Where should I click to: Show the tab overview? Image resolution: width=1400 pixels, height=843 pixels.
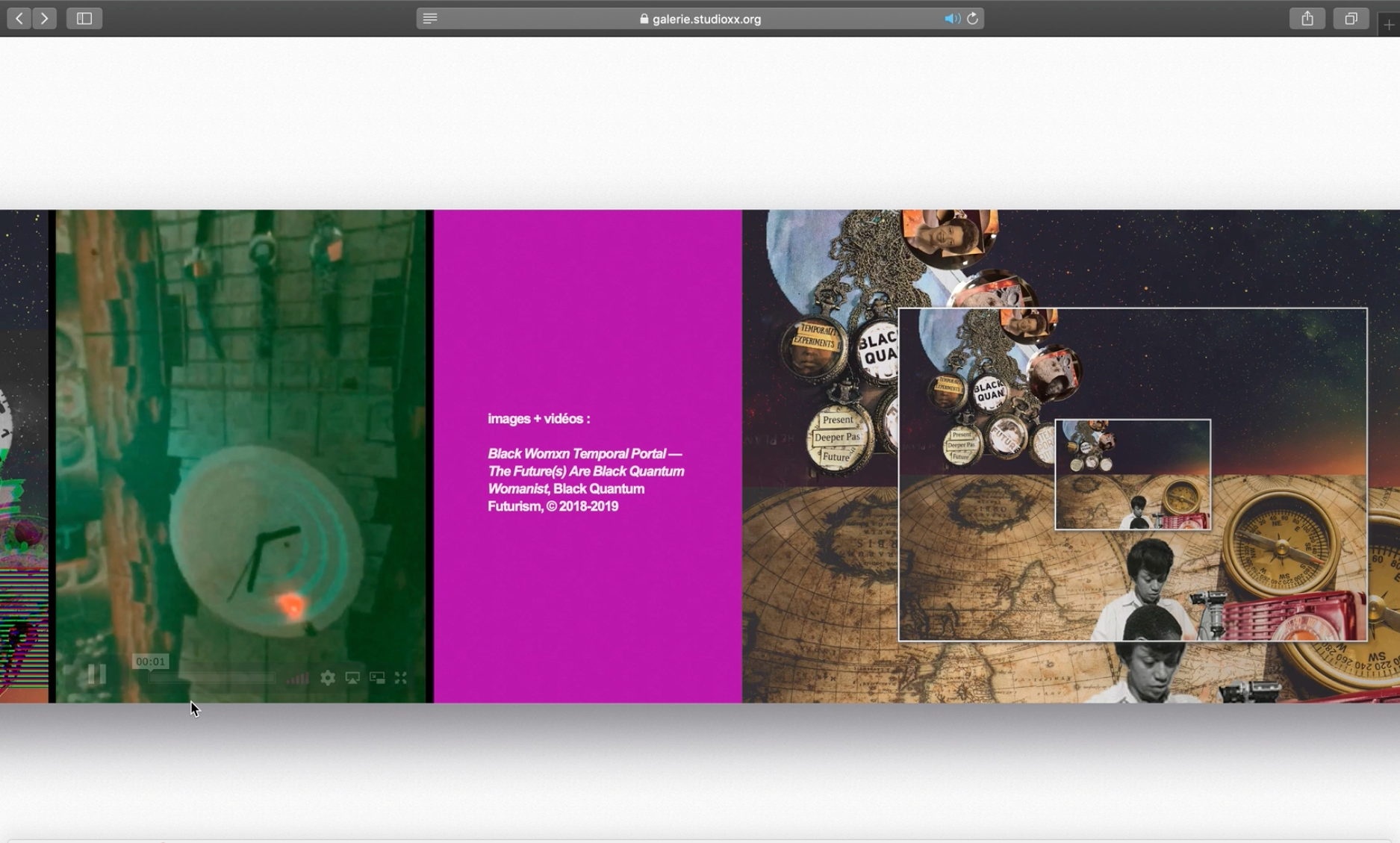click(x=1351, y=18)
